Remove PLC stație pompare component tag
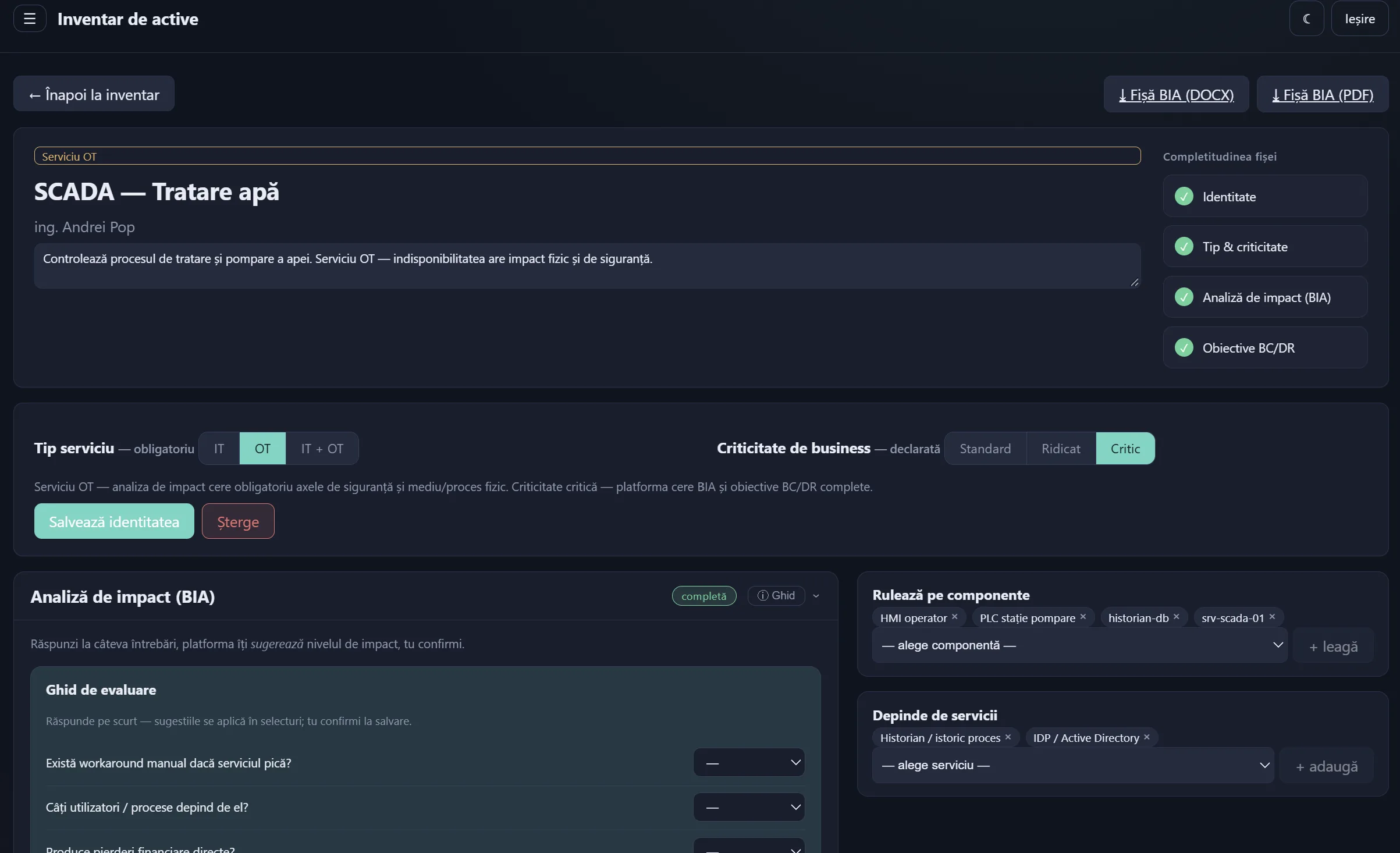 coord(1083,617)
